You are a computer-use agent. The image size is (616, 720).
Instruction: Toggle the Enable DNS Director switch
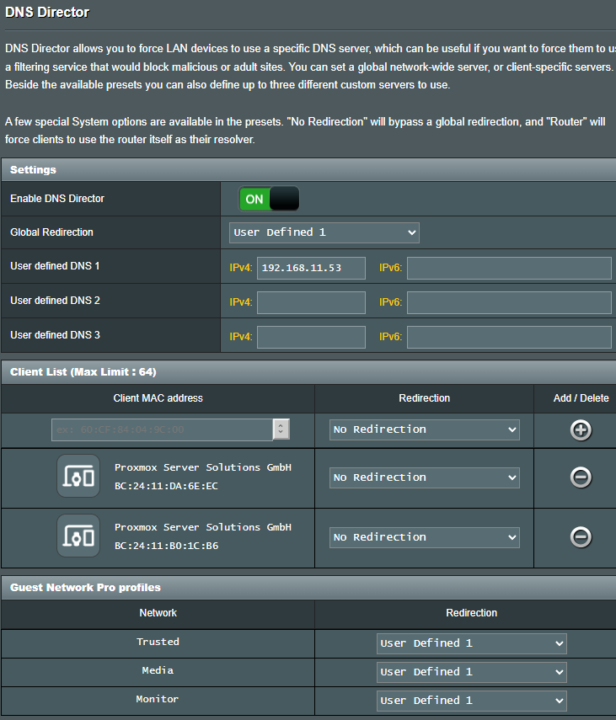coord(269,199)
